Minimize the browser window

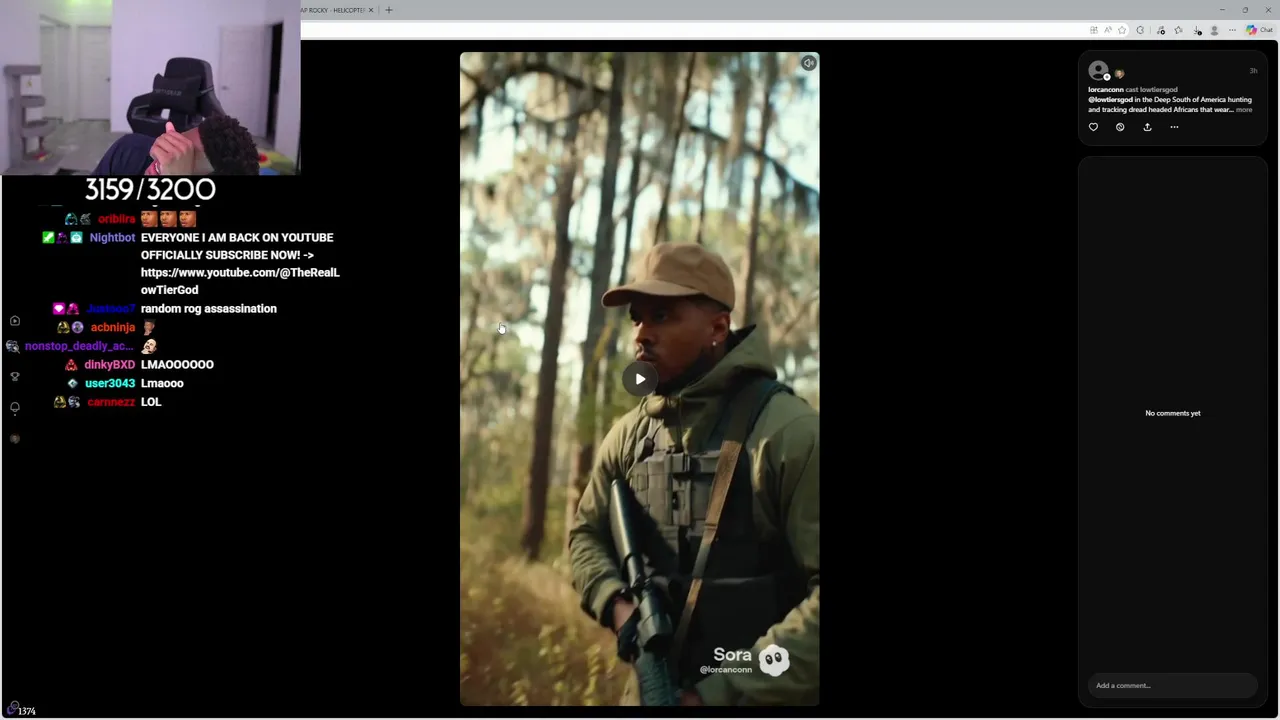pyautogui.click(x=1221, y=10)
